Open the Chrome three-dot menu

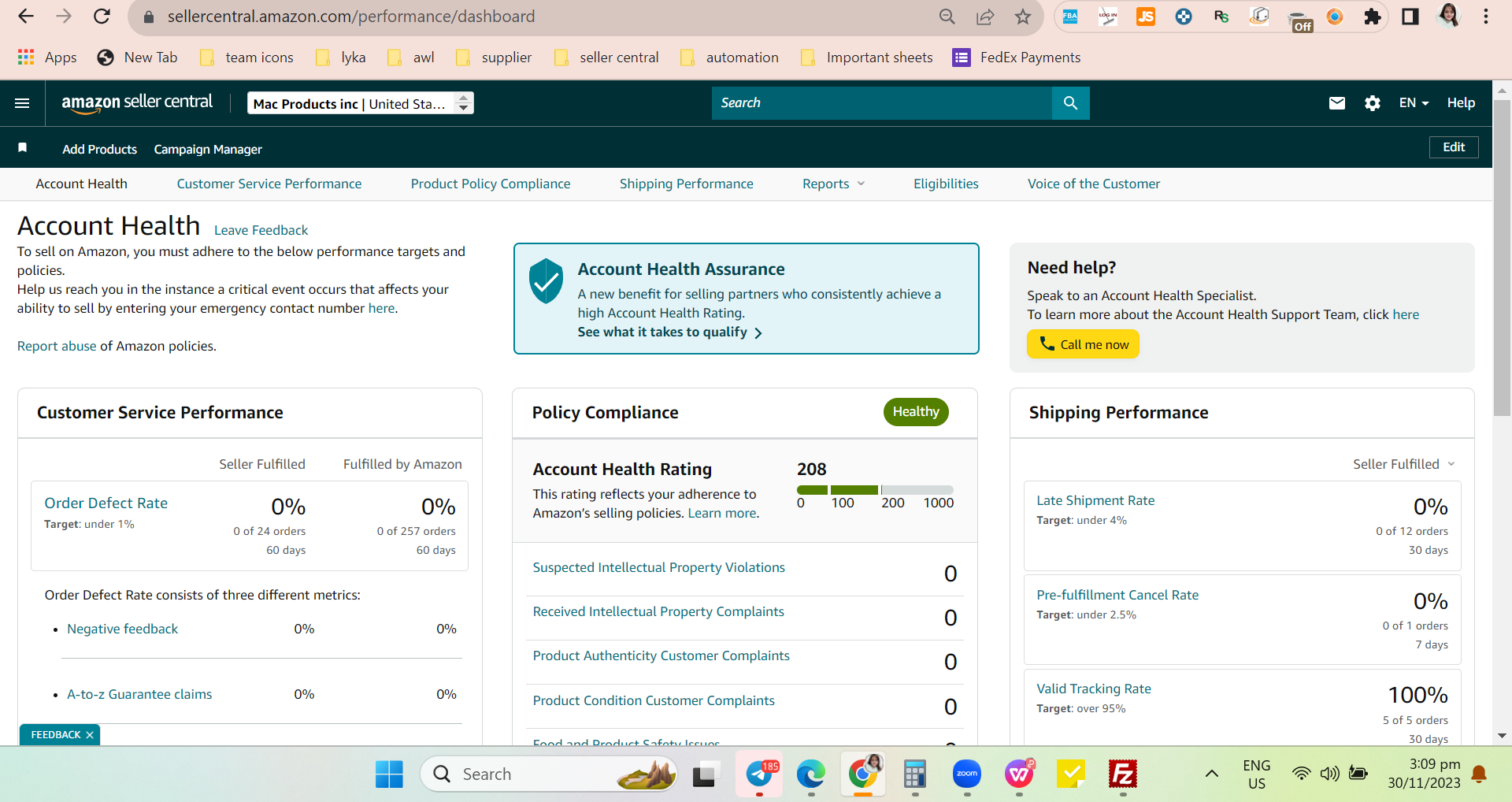coord(1486,17)
